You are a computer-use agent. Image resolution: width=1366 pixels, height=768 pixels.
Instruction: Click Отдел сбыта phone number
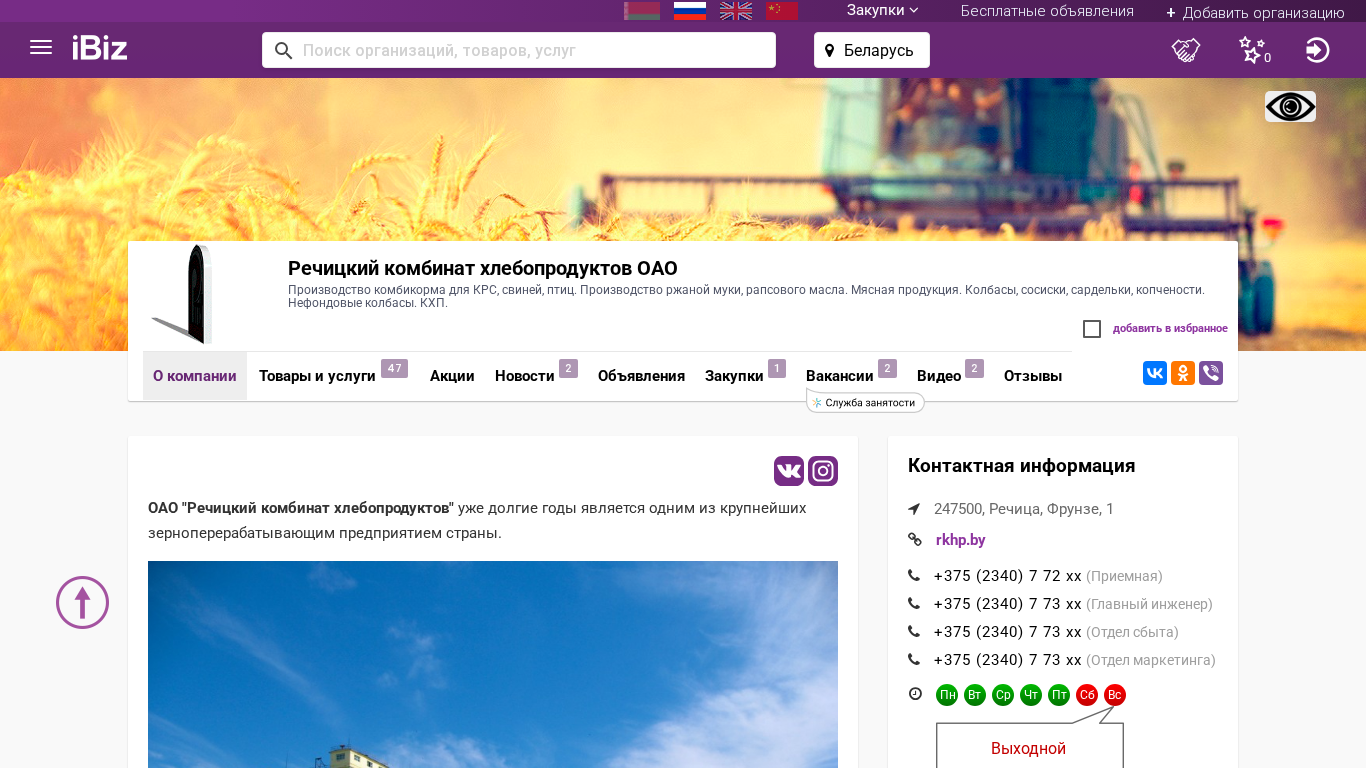click(1007, 632)
